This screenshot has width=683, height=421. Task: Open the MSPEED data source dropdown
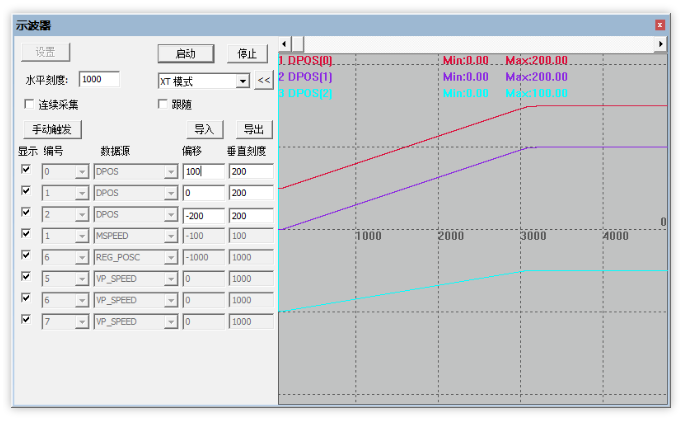(171, 236)
